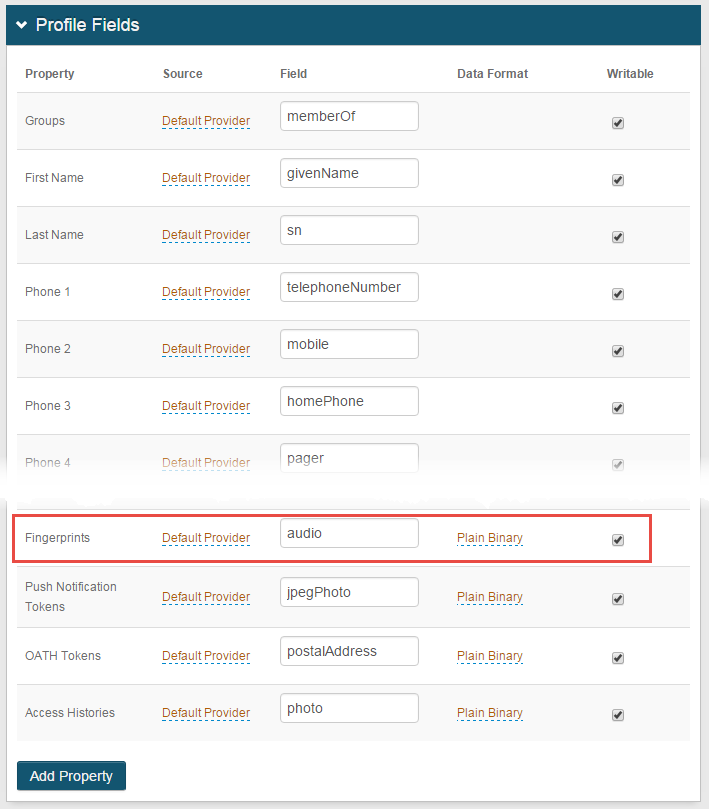The image size is (709, 809).
Task: Click the memberOf field input
Action: pyautogui.click(x=349, y=116)
